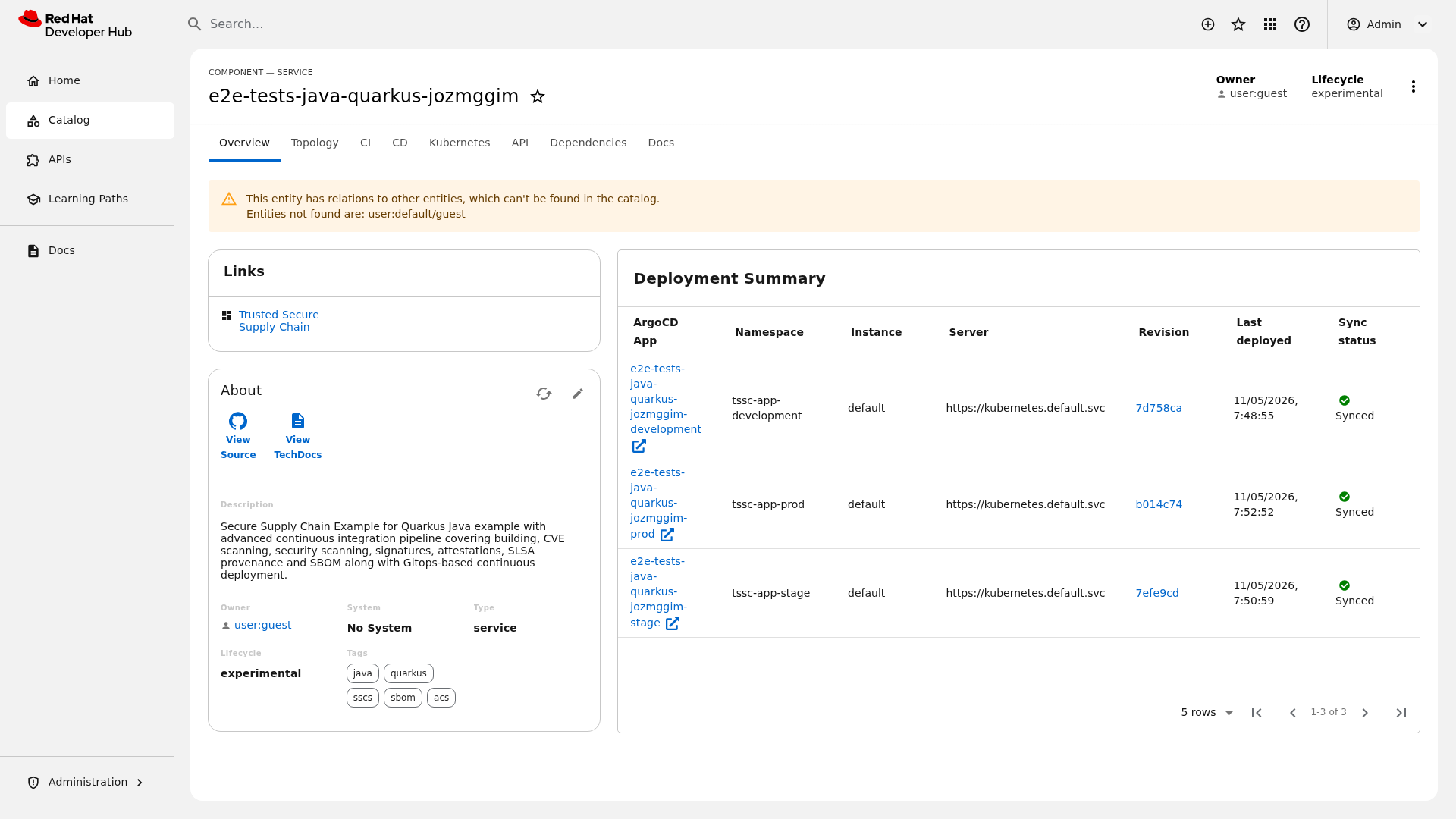Open starred items from the header star icon

tap(1238, 24)
